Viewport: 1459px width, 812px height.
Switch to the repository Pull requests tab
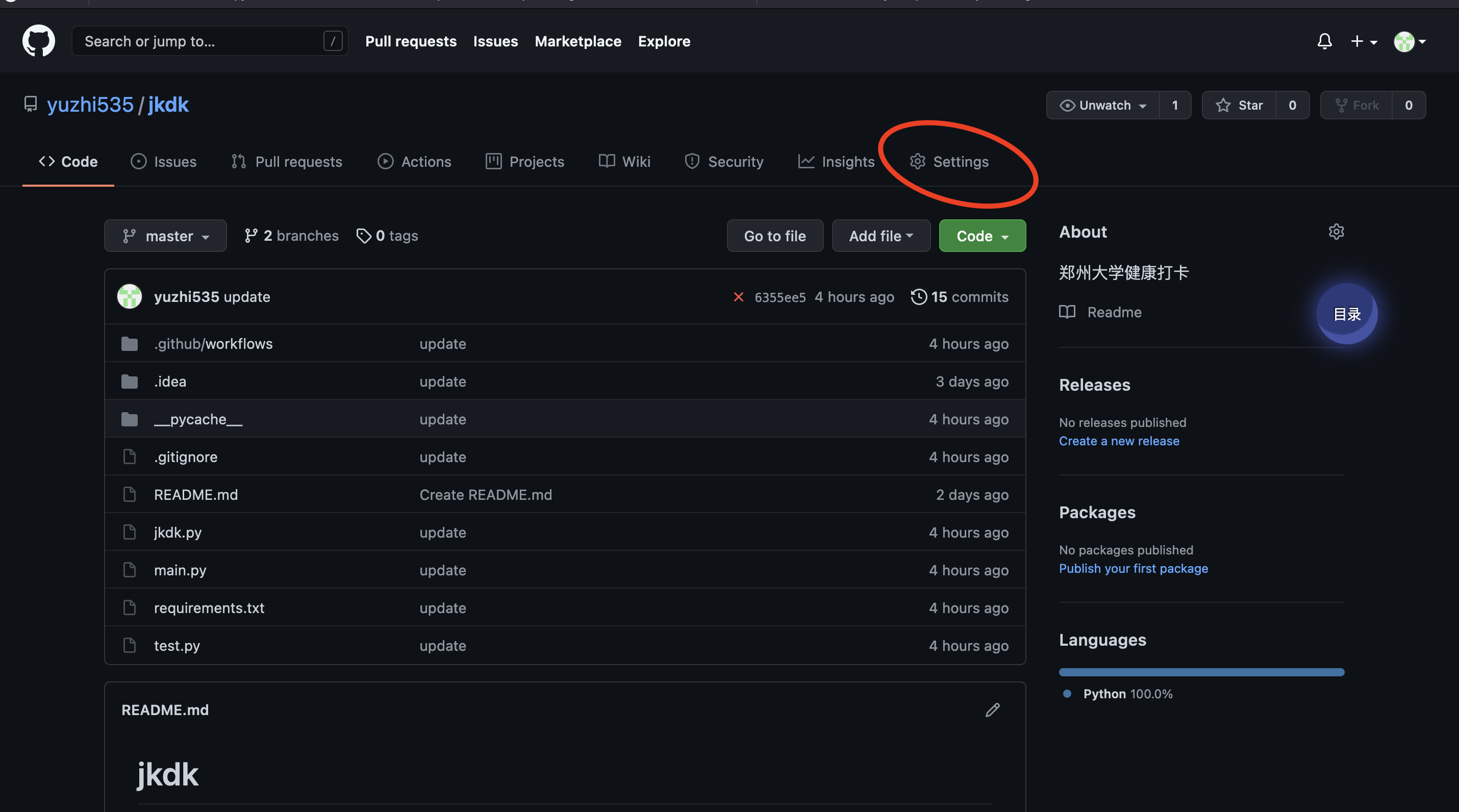287,161
